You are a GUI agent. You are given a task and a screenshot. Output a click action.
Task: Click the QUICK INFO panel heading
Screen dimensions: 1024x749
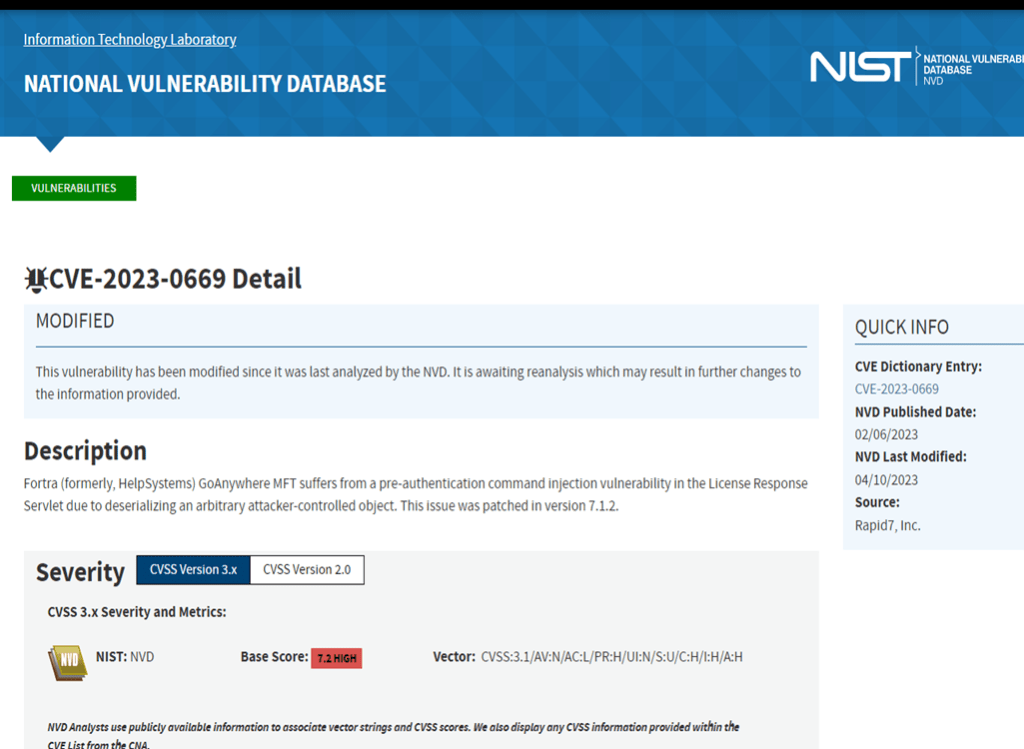coord(901,327)
